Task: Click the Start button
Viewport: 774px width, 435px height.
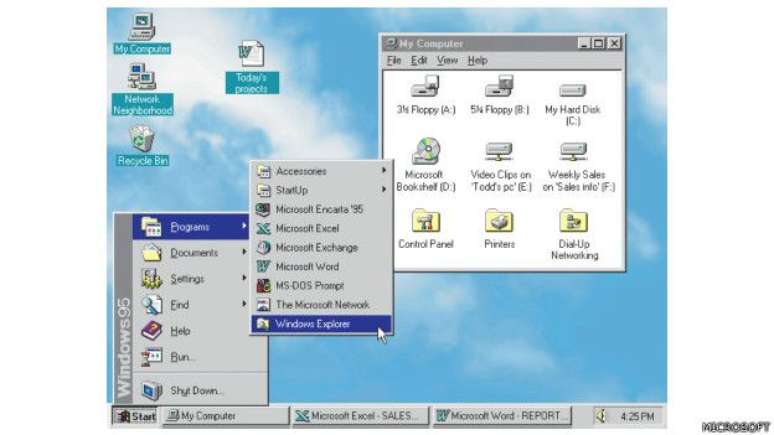Action: pyautogui.click(x=135, y=416)
